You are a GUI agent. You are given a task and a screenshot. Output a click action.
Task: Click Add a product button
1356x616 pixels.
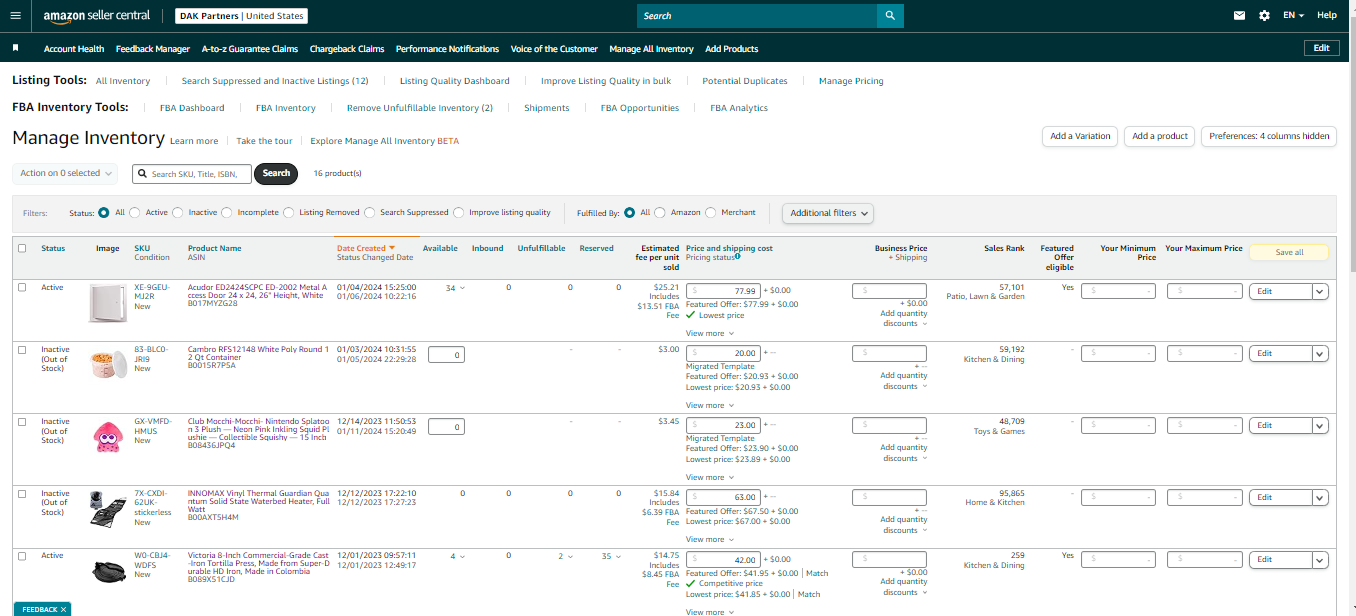point(1160,136)
